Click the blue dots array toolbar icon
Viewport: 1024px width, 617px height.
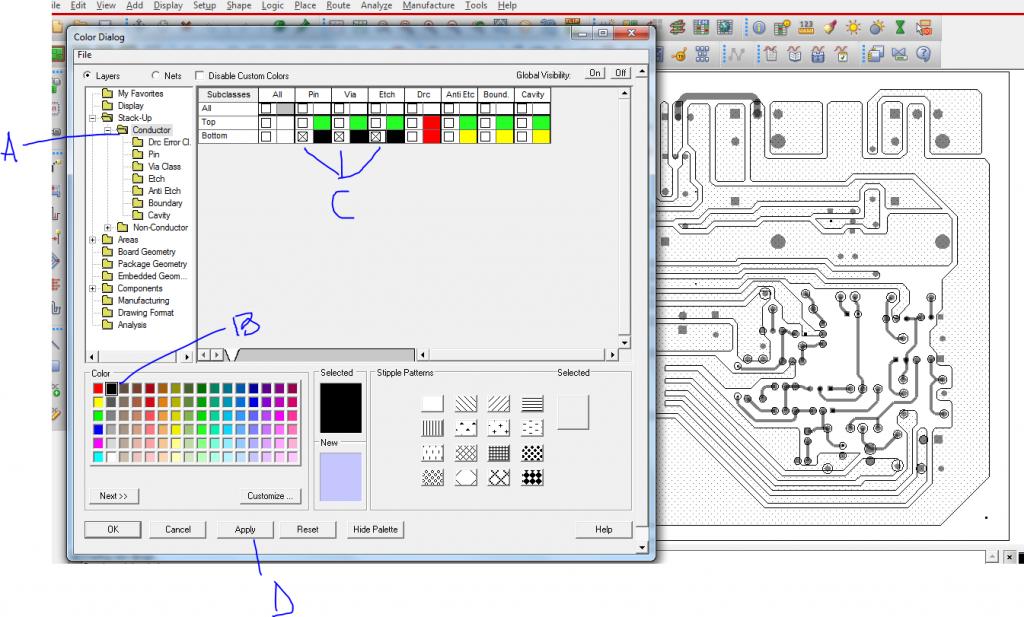(702, 54)
